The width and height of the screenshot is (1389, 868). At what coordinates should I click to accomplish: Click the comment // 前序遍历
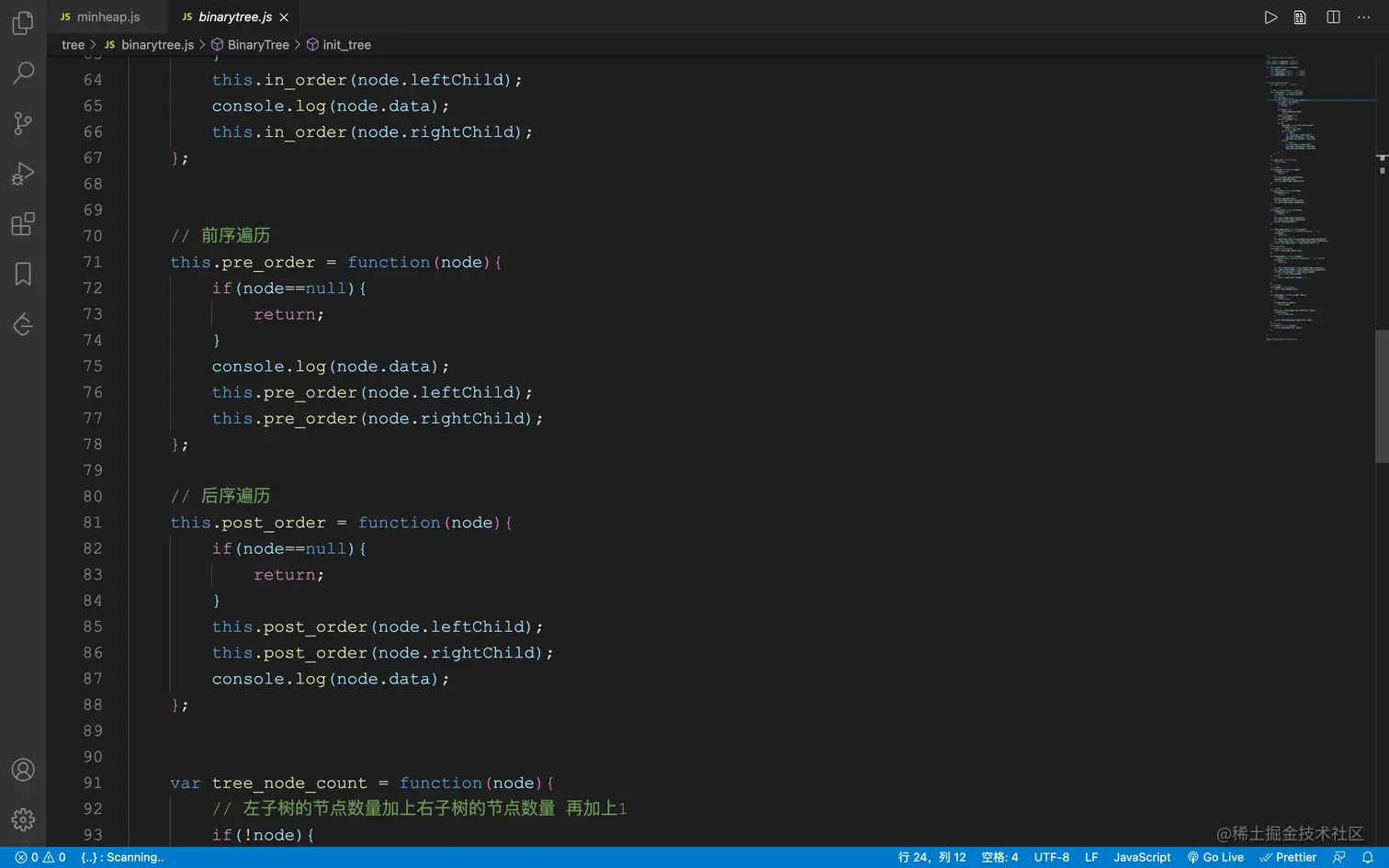coord(220,236)
